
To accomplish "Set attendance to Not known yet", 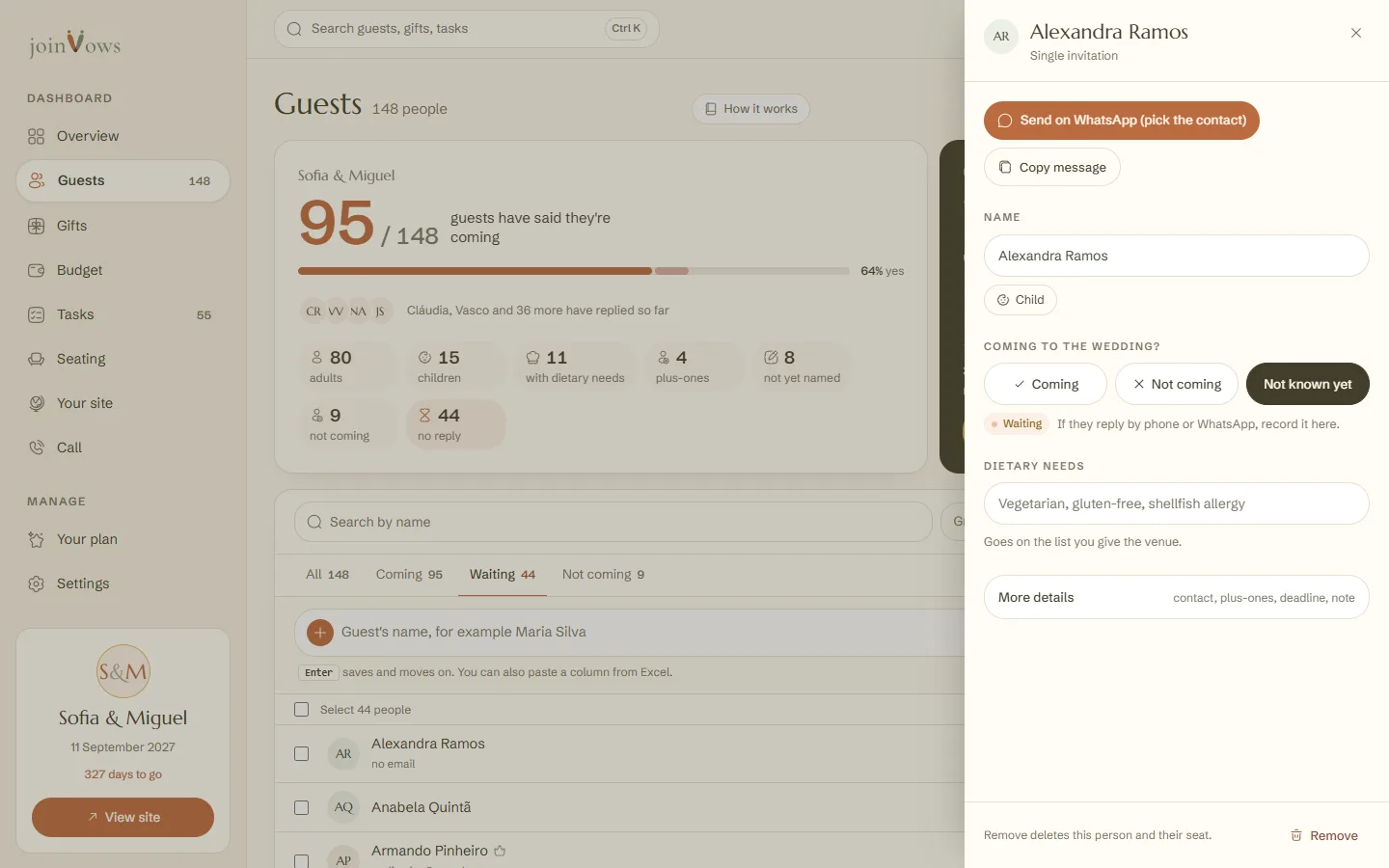I will (x=1308, y=384).
